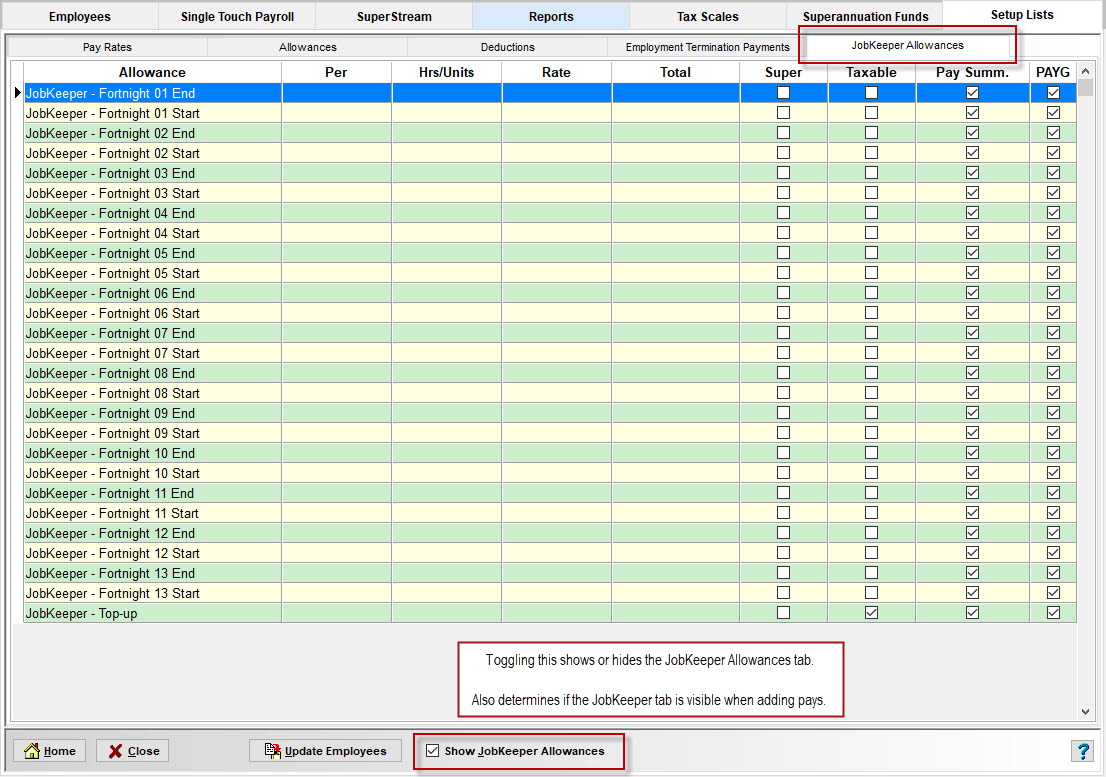Switch to the Allowances sub-tab
The image size is (1106, 777).
[308, 47]
